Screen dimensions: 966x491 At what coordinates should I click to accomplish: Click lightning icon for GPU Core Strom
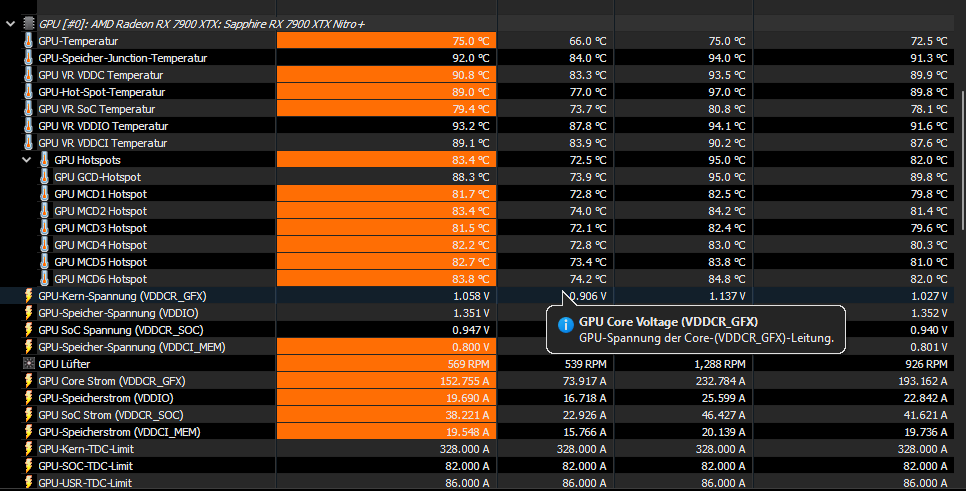click(x=28, y=381)
